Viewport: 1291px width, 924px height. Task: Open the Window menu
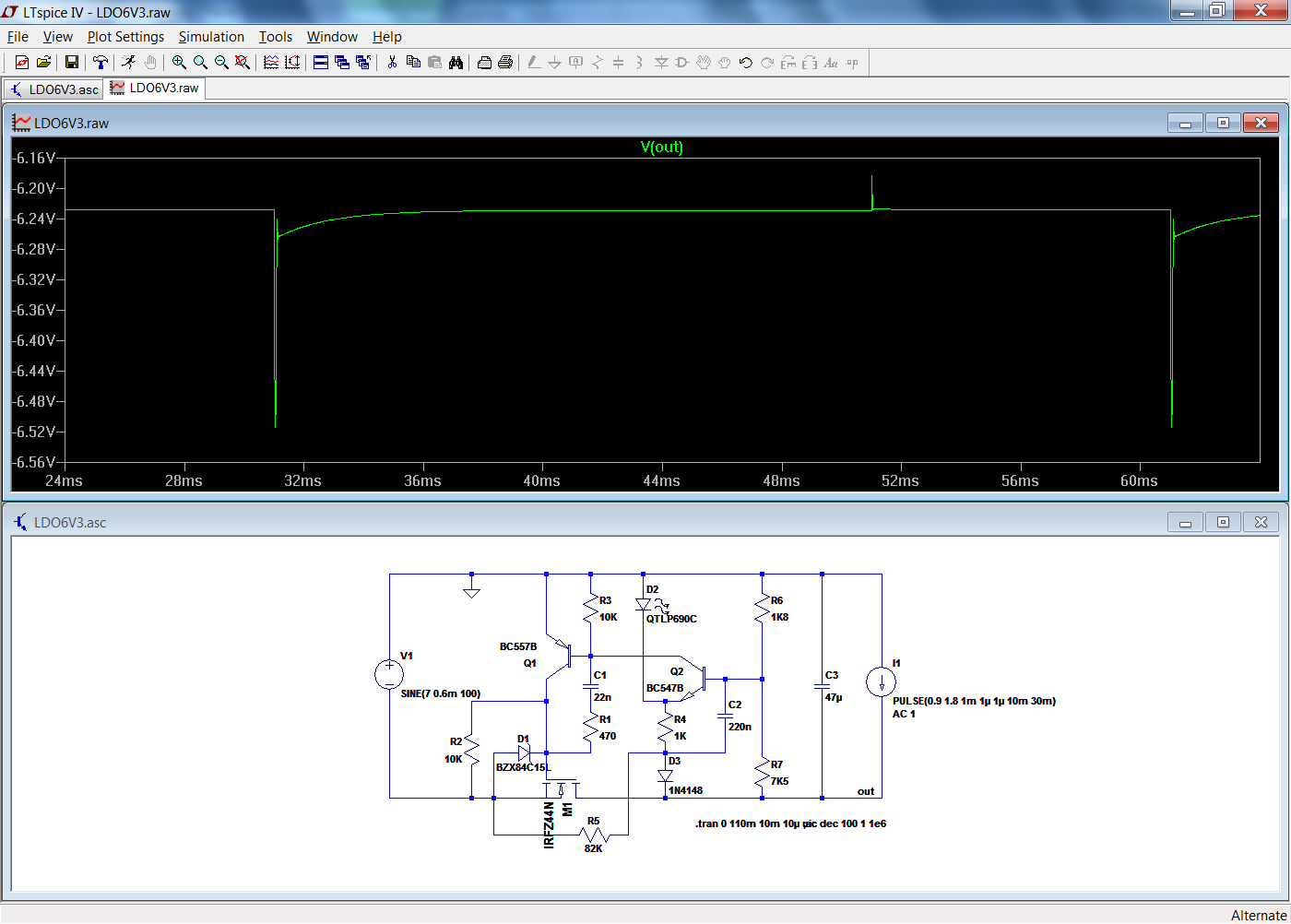tap(332, 37)
